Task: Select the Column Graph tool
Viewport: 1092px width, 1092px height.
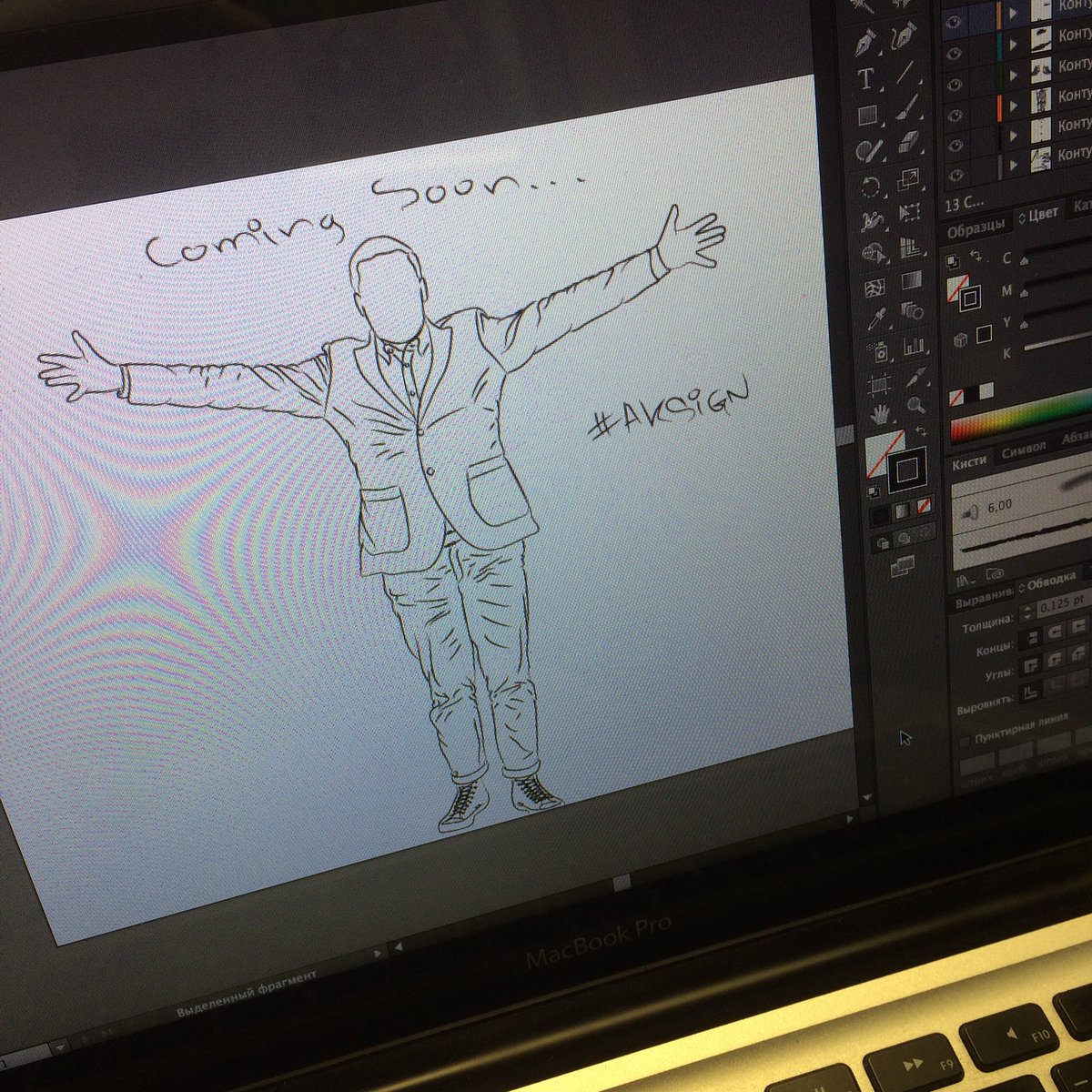Action: click(x=914, y=345)
